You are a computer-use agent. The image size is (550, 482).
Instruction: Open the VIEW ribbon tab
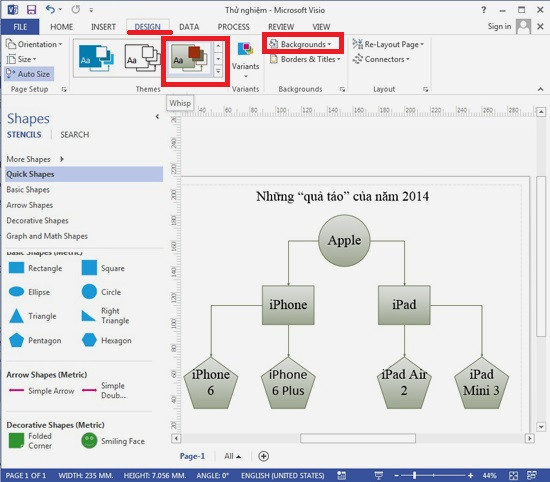pos(321,27)
